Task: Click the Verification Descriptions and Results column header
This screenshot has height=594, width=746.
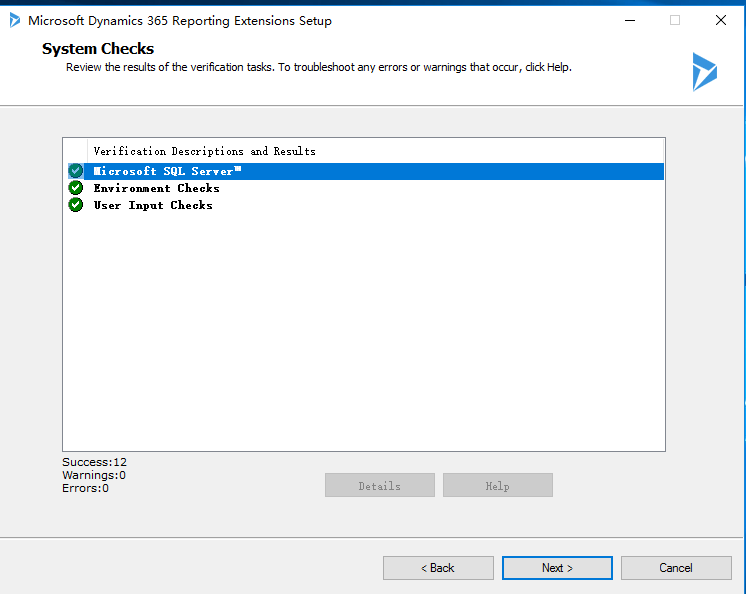Action: click(375, 151)
